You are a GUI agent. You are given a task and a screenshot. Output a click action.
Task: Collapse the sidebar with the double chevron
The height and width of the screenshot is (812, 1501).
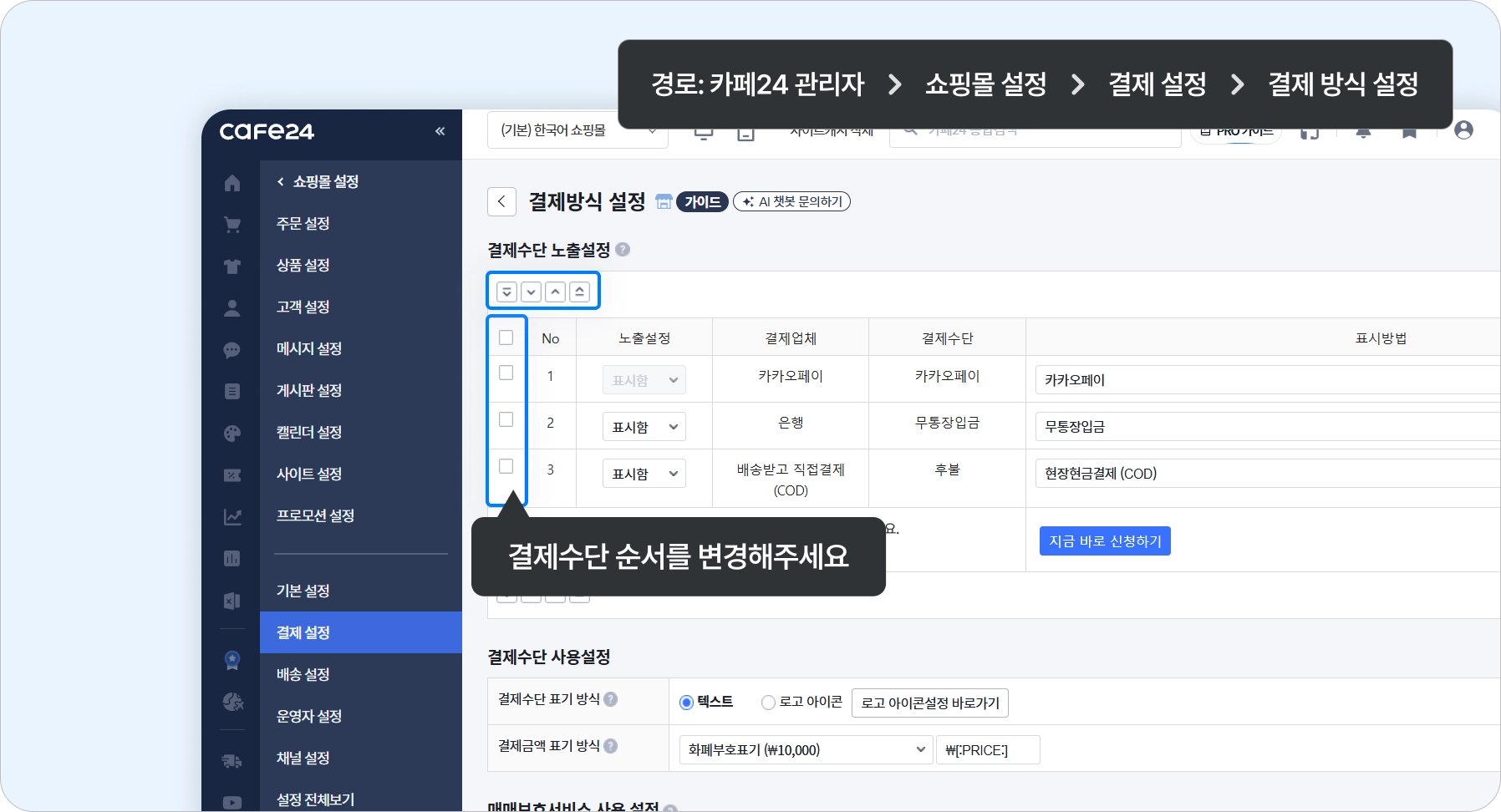point(440,131)
